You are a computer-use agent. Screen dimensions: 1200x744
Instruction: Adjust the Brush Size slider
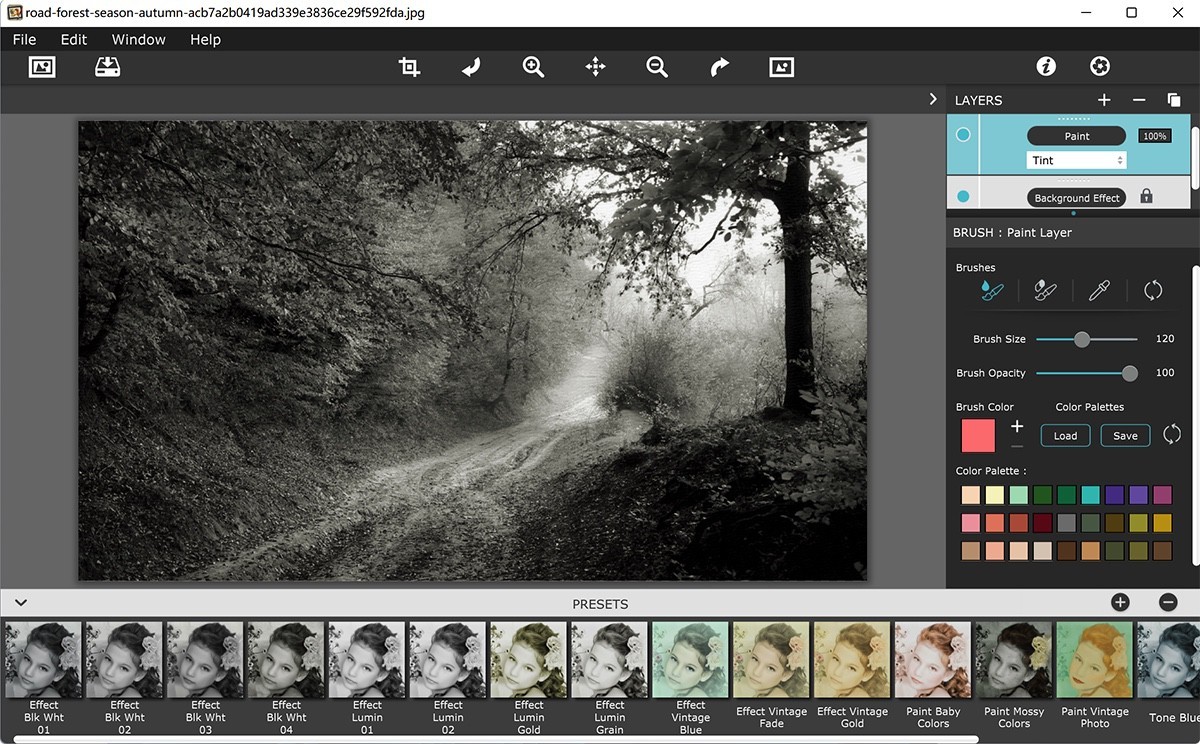click(x=1081, y=339)
